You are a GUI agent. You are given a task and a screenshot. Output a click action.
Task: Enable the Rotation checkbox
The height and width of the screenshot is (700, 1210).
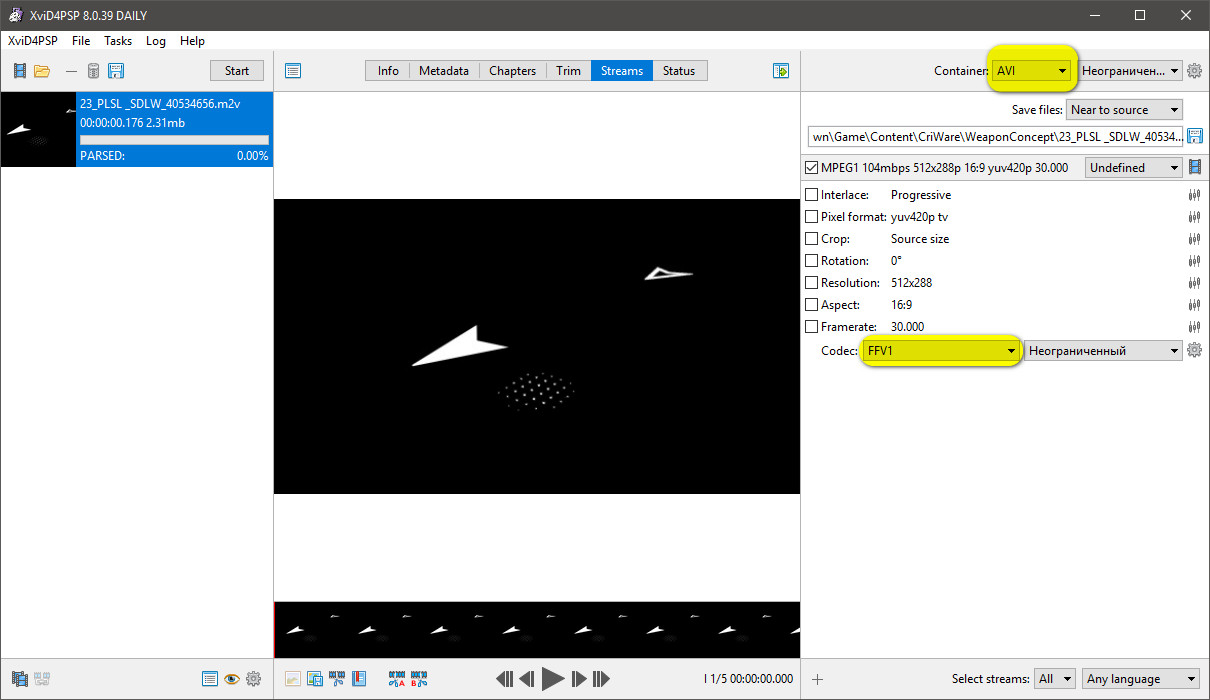click(x=811, y=261)
